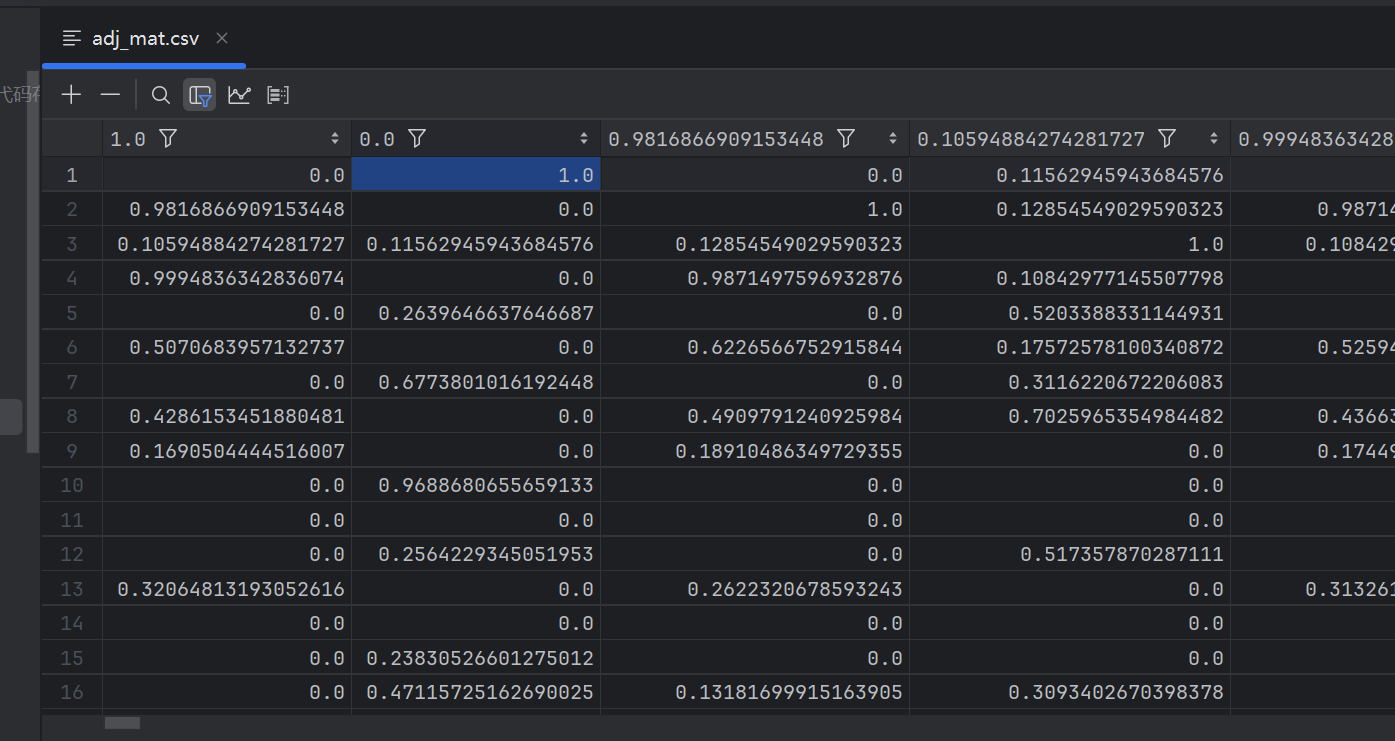The width and height of the screenshot is (1395, 741).
Task: Click the horizontal scrollbar thumb below table
Action: [x=123, y=723]
